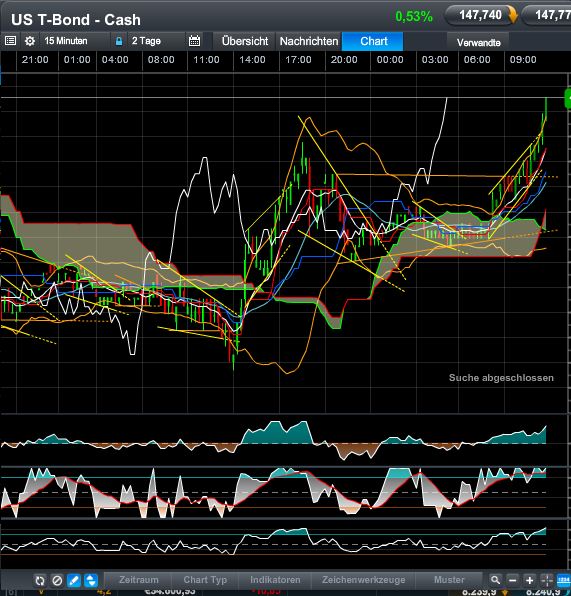The width and height of the screenshot is (571, 596).
Task: Click the US T-Bond - Cash title
Action: pyautogui.click(x=76, y=20)
